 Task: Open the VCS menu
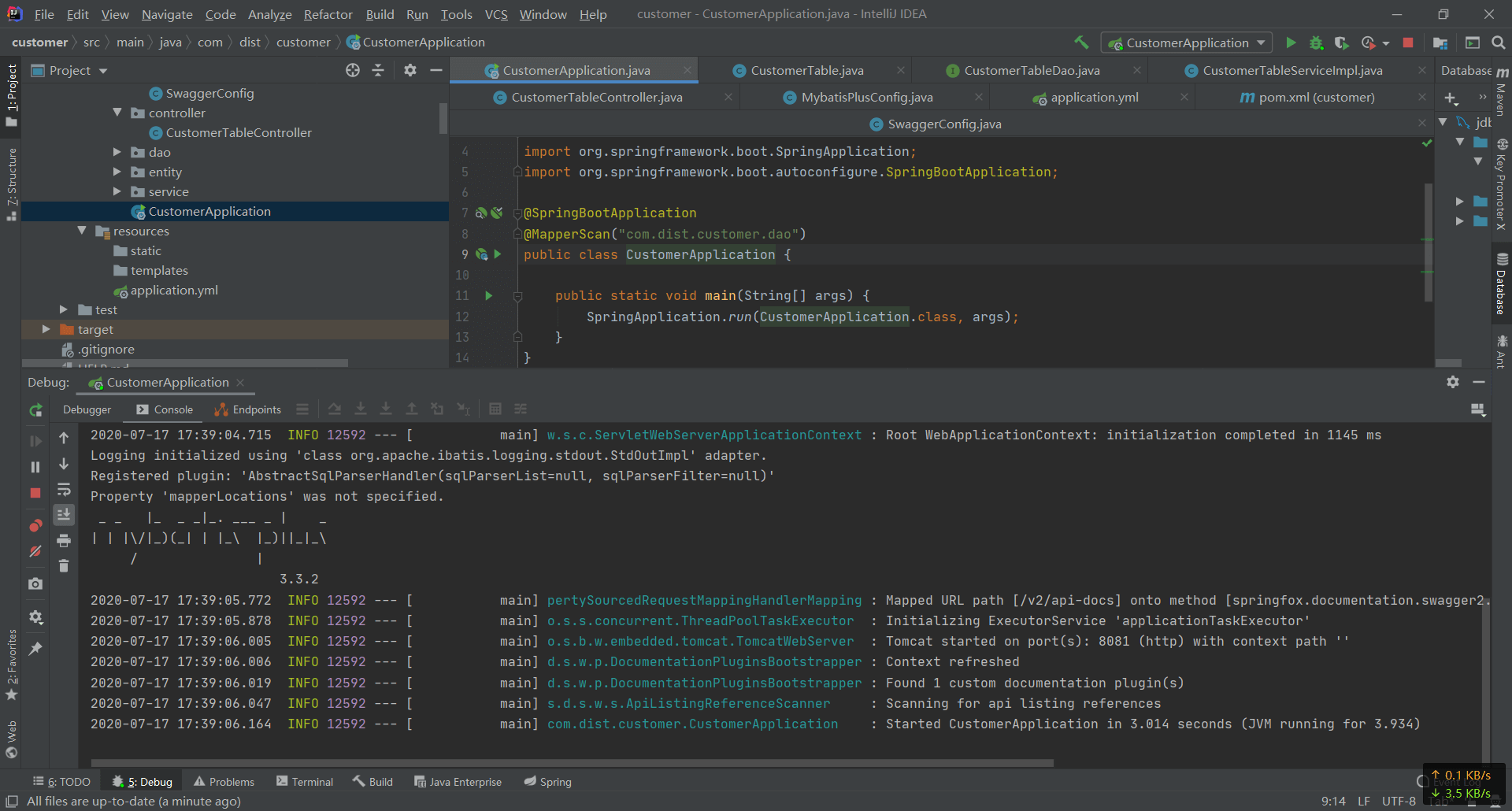(x=496, y=14)
